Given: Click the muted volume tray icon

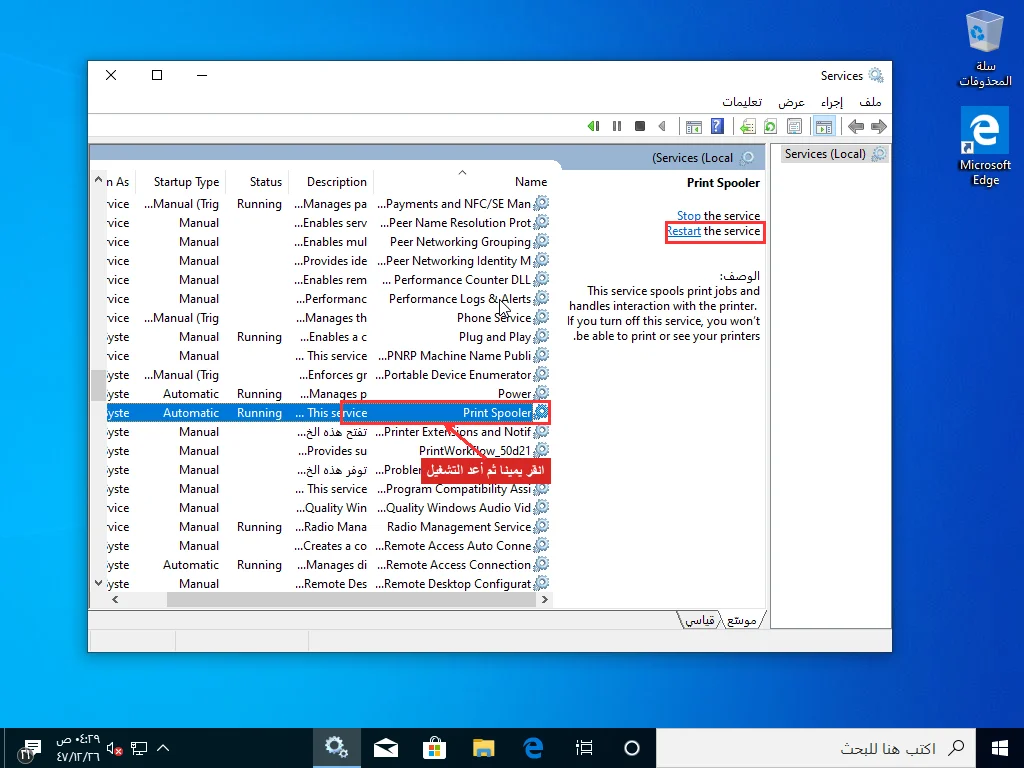Looking at the screenshot, I should pos(114,748).
